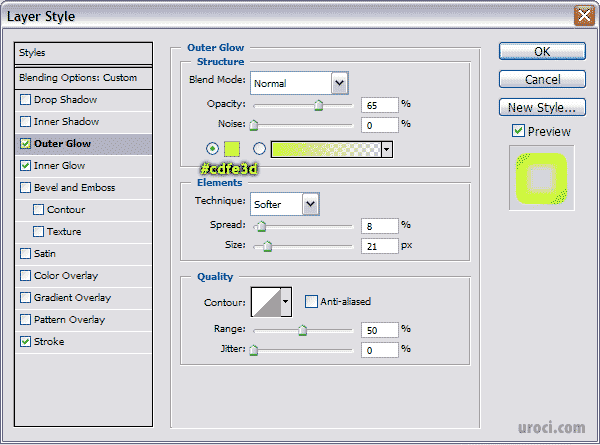The image size is (600, 445).
Task: Click the Opacity slider handle
Action: 318,105
